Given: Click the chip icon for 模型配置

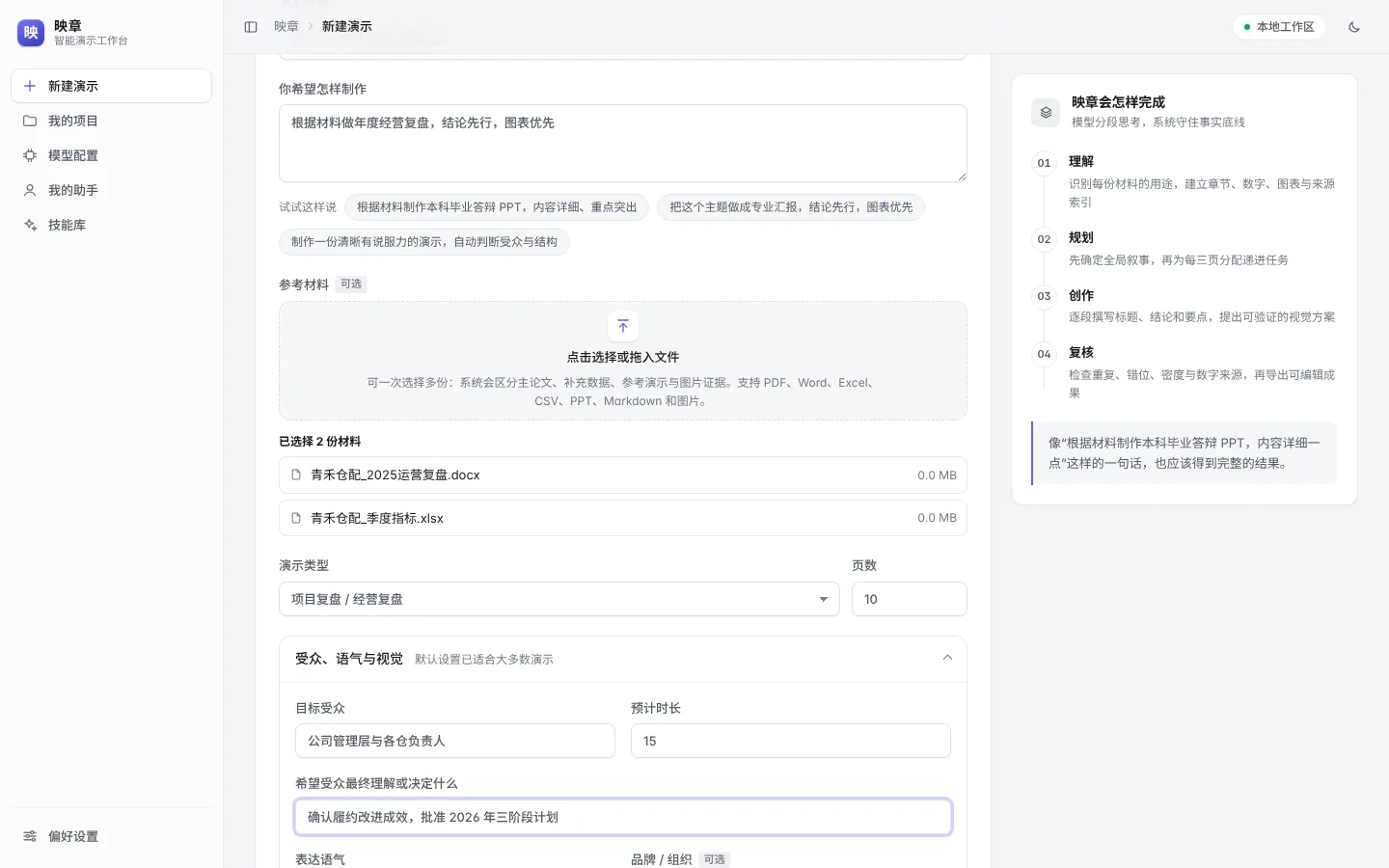Looking at the screenshot, I should click(x=30, y=155).
